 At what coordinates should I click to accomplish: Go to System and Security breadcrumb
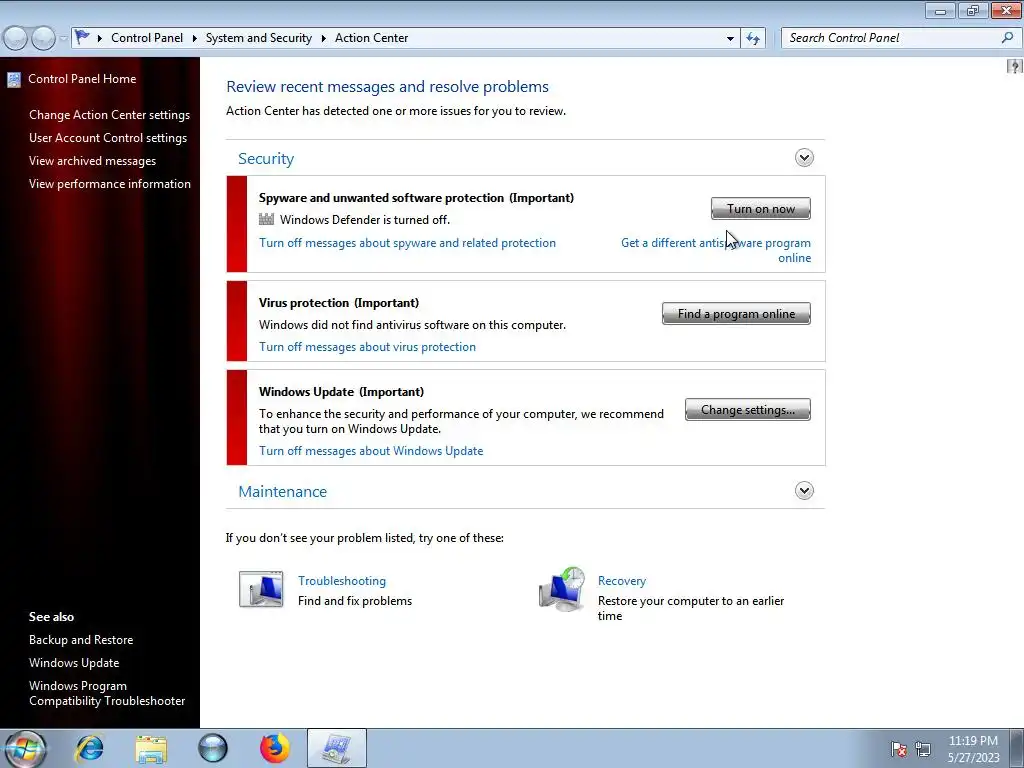point(259,38)
